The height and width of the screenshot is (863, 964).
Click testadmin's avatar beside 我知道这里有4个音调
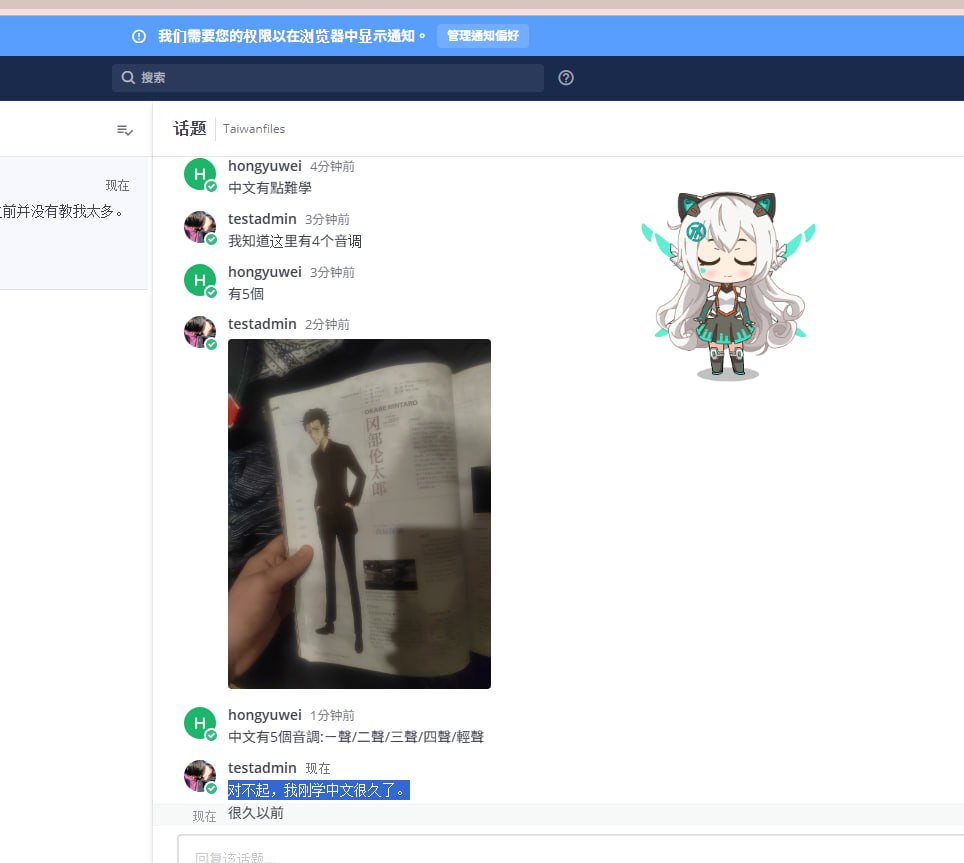click(200, 227)
